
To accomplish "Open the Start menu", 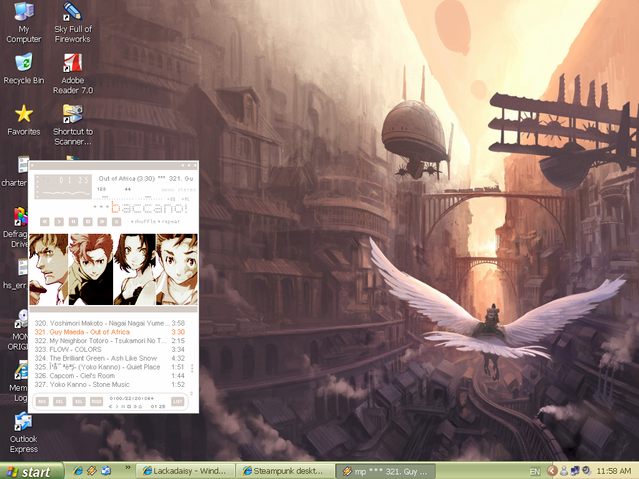I will 32,471.
